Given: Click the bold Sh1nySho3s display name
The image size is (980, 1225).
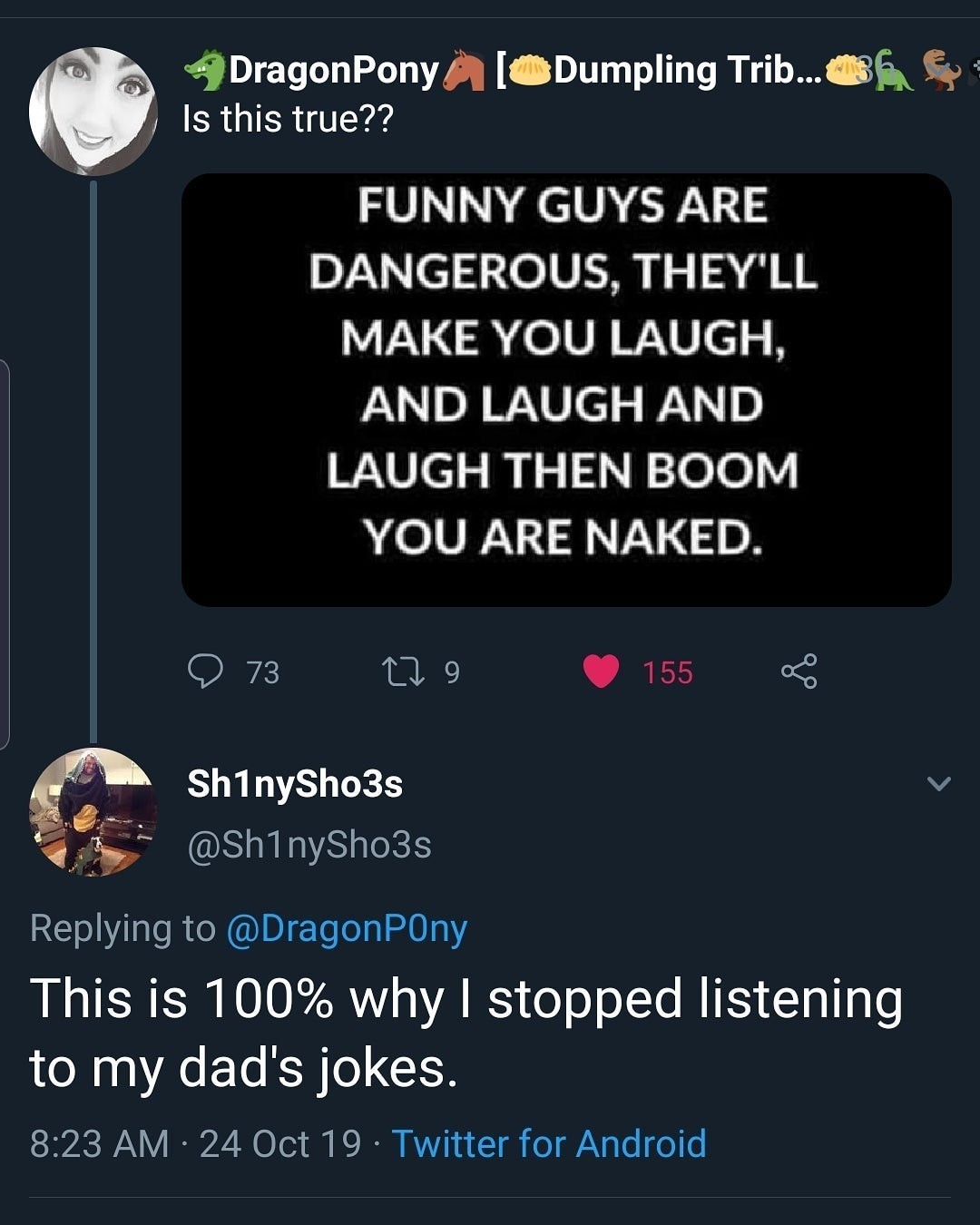Looking at the screenshot, I should point(295,784).
